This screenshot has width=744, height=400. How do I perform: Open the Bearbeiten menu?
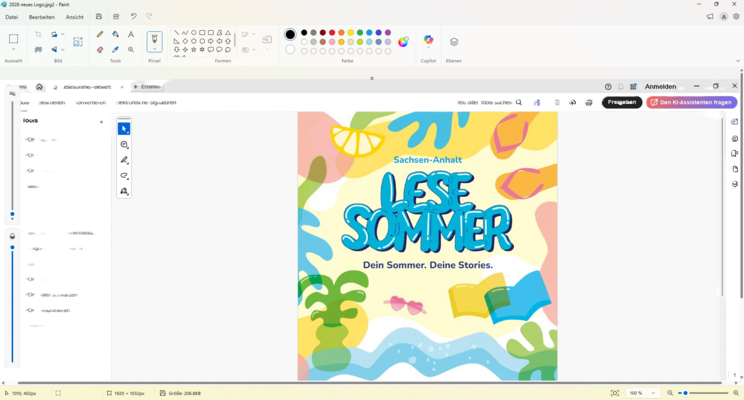coord(42,17)
